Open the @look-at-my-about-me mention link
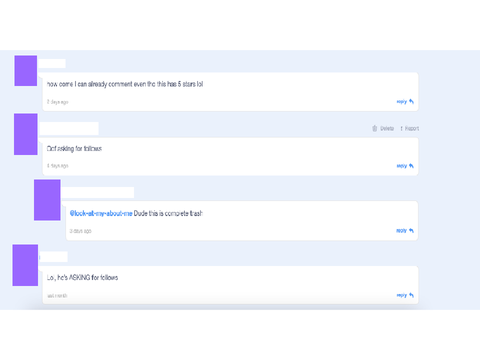 point(101,213)
